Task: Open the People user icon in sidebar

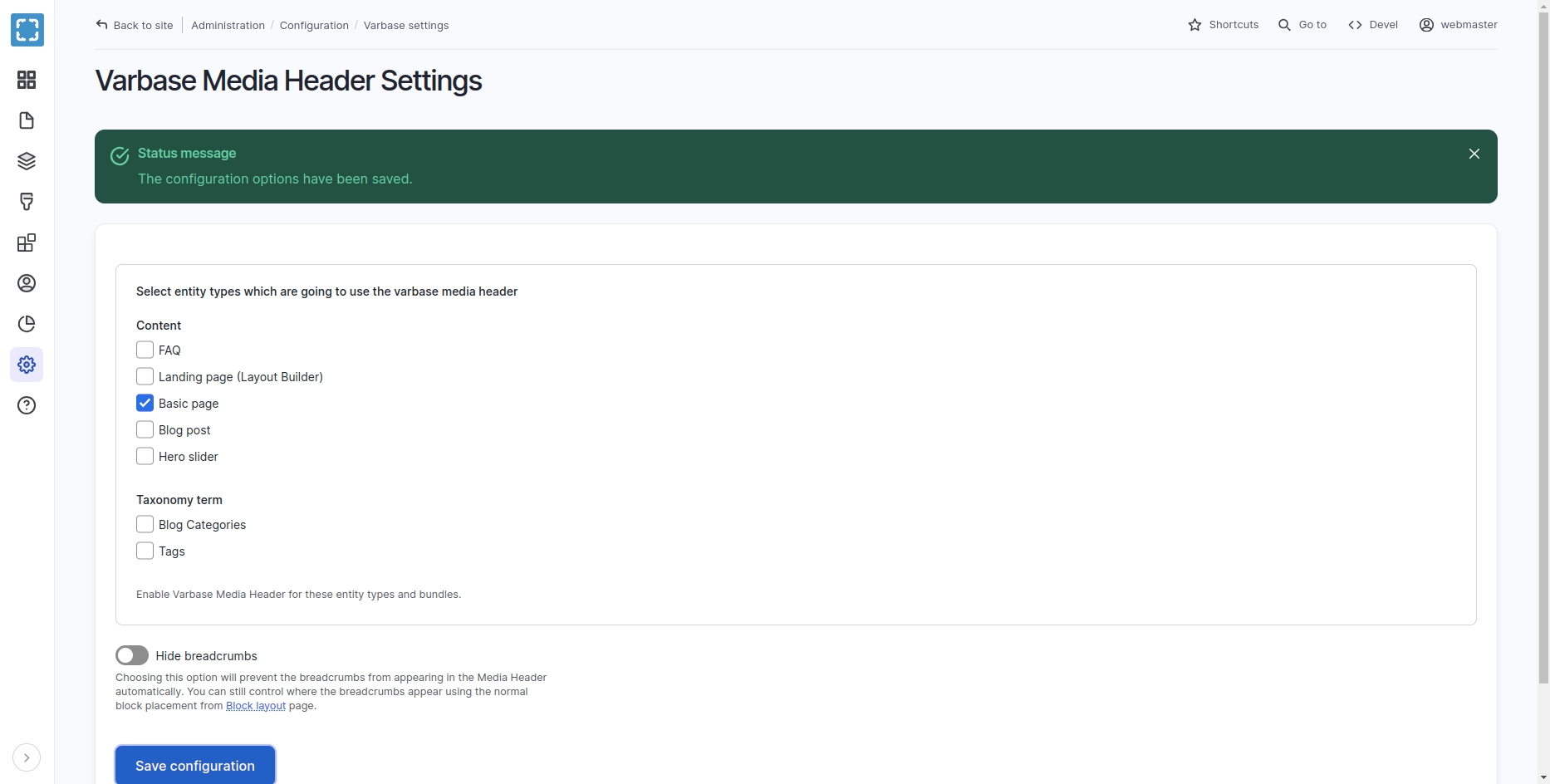Action: pos(27,283)
